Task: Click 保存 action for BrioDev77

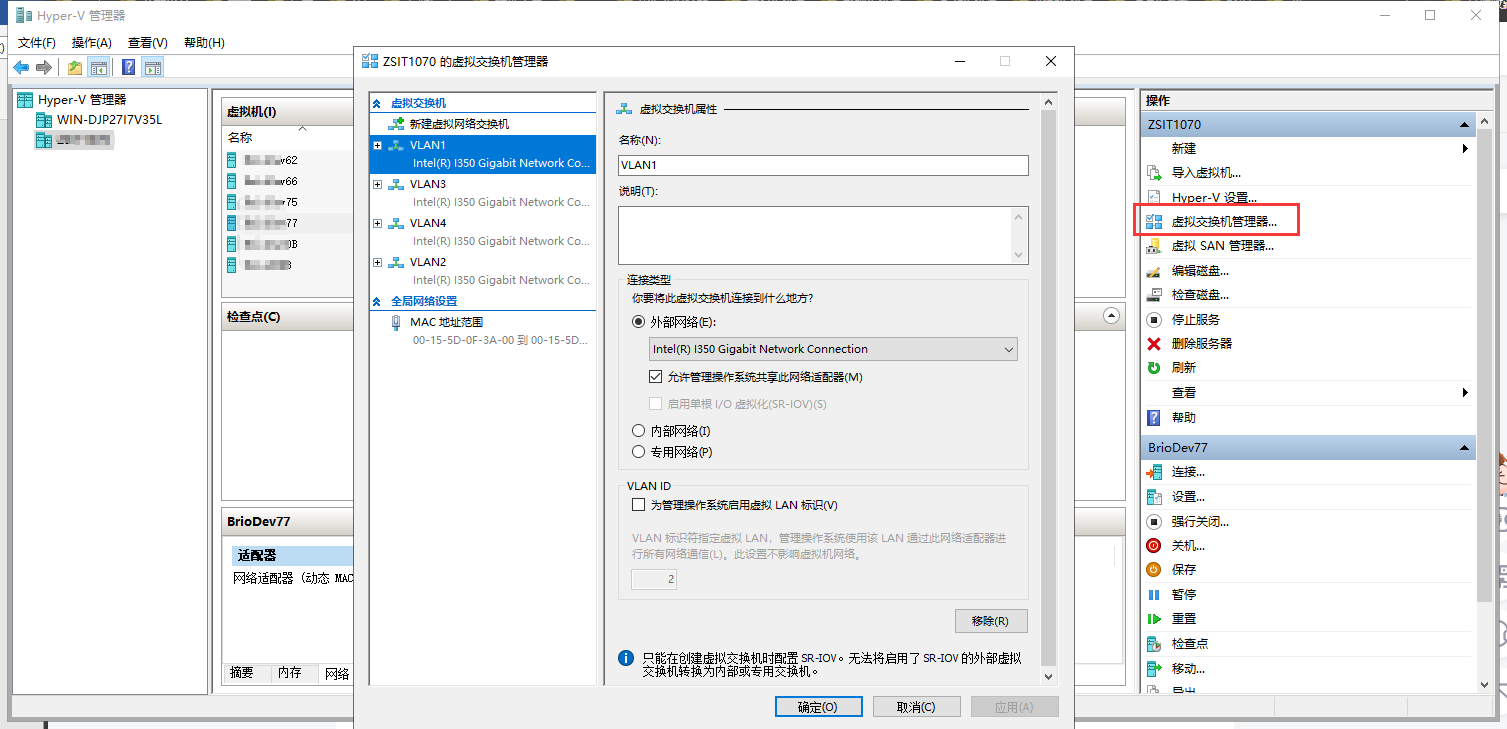Action: pyautogui.click(x=1183, y=570)
